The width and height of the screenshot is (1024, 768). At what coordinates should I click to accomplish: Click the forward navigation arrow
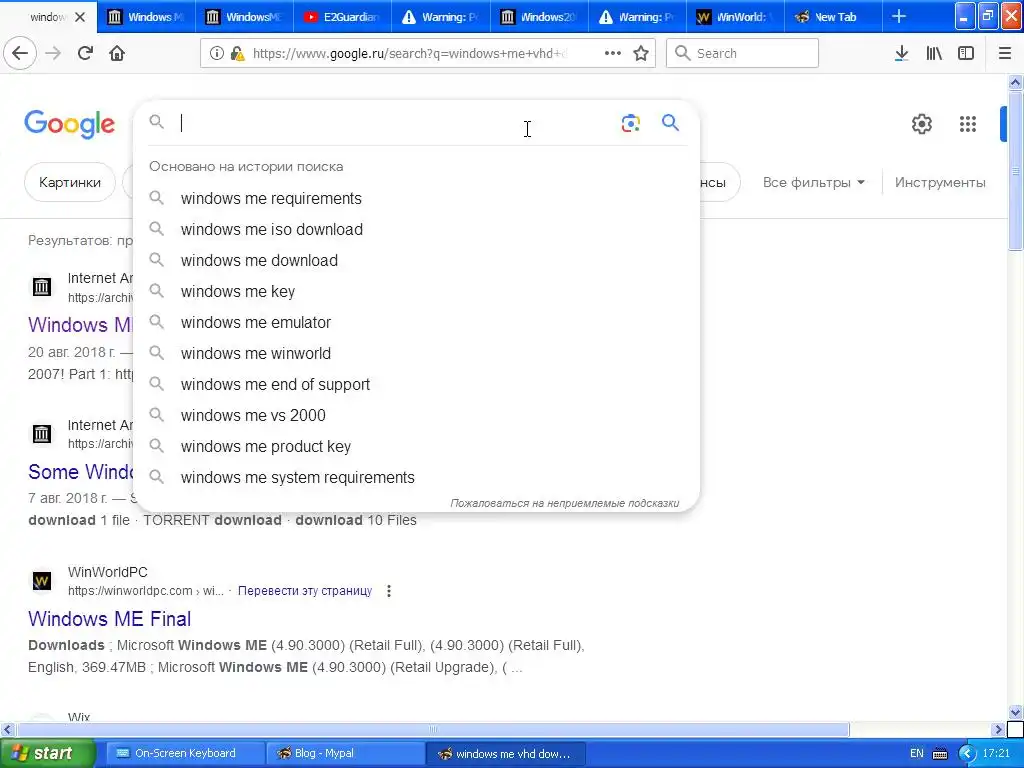click(x=54, y=53)
